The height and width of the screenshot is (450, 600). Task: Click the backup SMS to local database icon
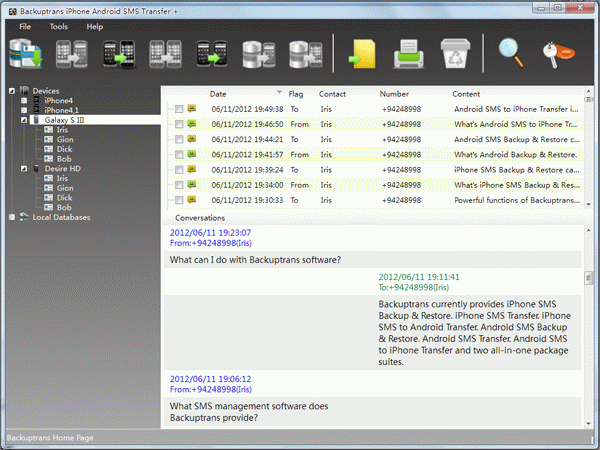(x=25, y=54)
